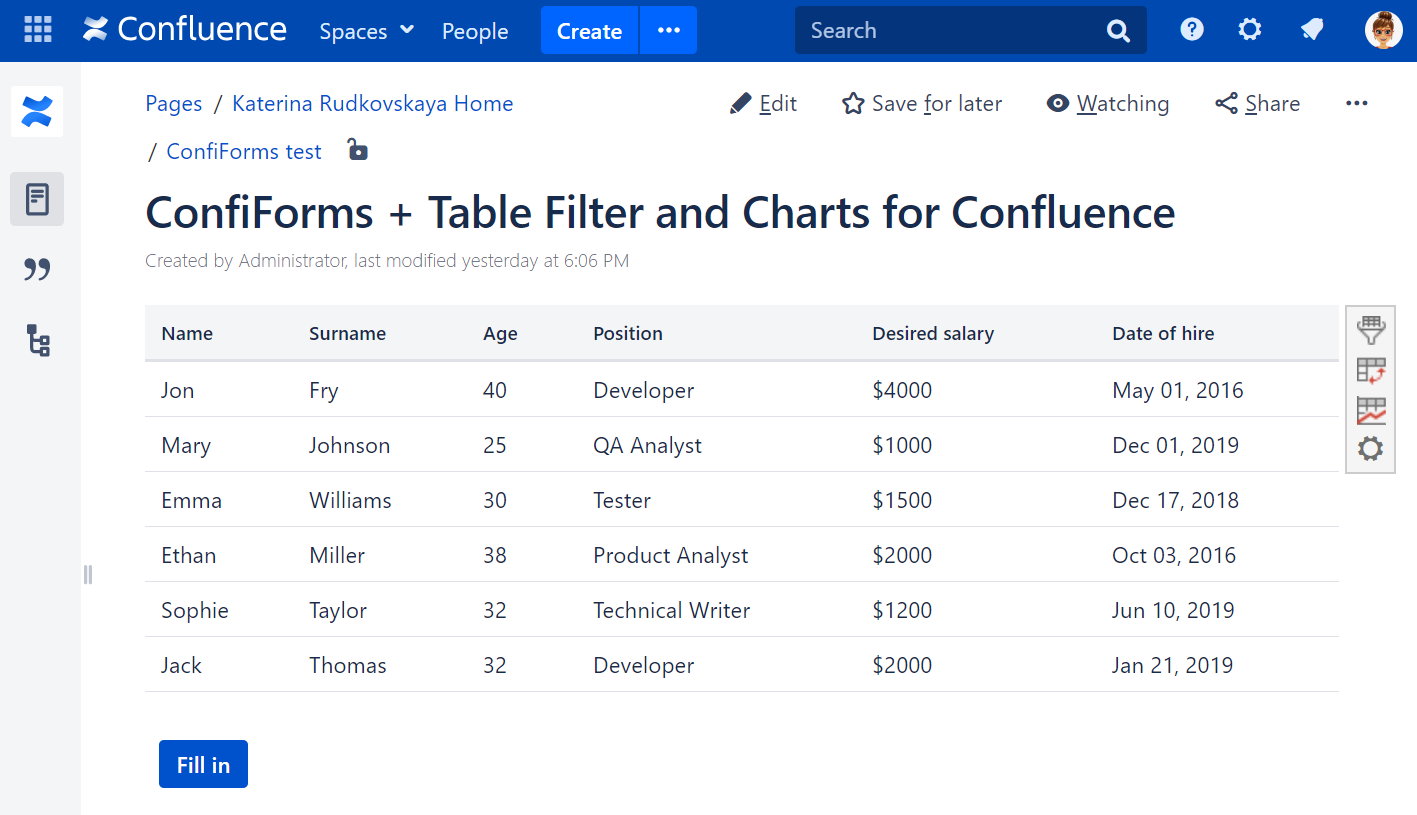Select the Pages sidebar panel

[x=37, y=198]
